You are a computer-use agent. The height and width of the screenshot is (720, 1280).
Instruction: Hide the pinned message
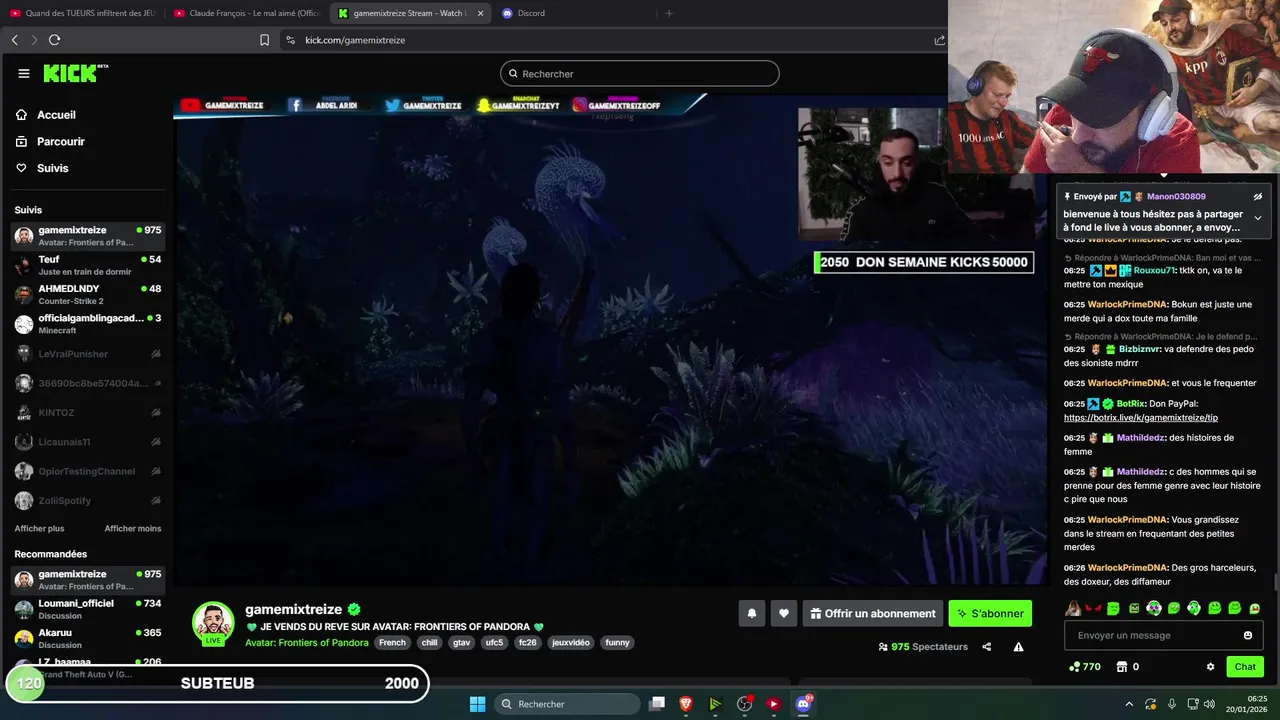[x=1258, y=197]
